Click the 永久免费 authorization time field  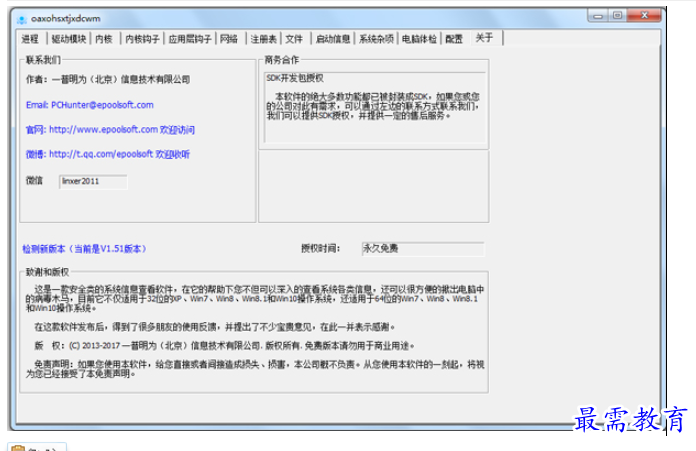pyautogui.click(x=420, y=248)
